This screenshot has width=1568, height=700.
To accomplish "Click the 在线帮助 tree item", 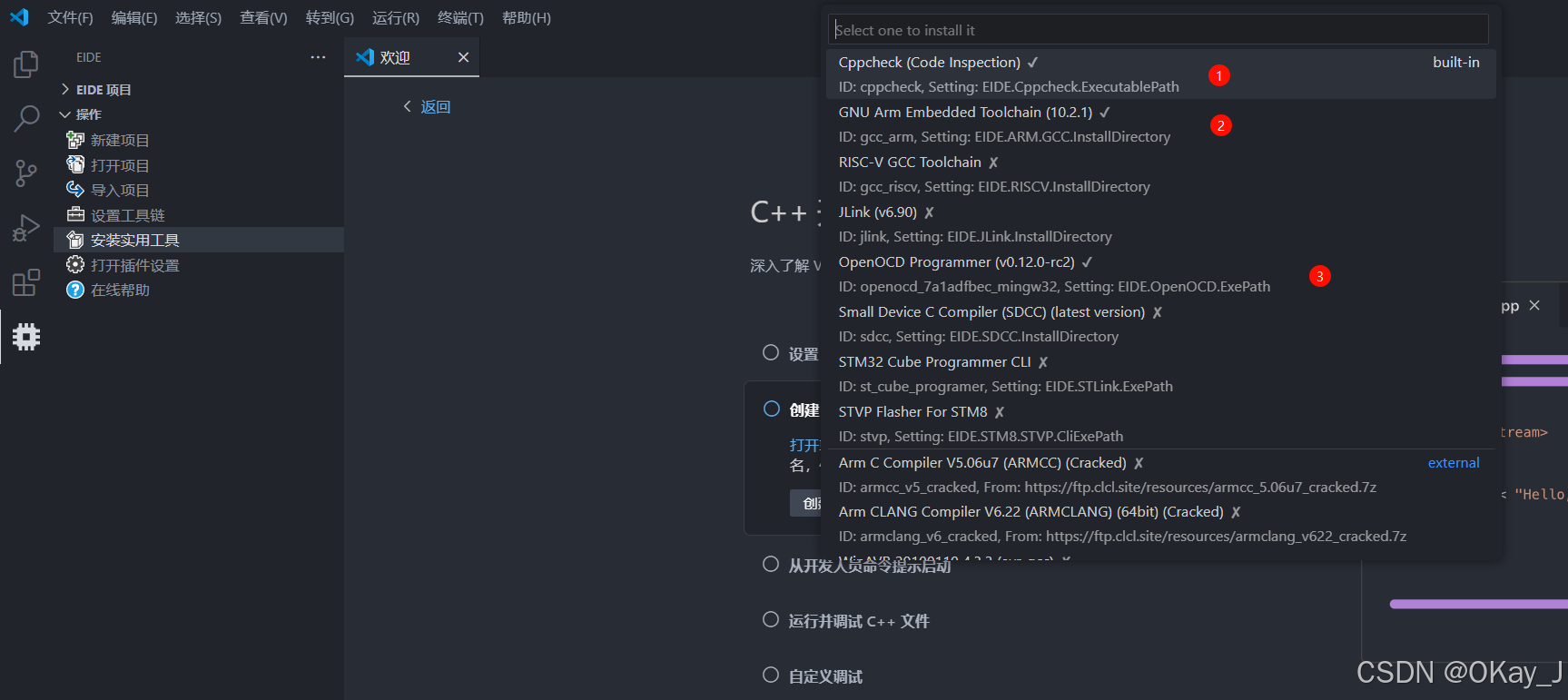I will click(199, 290).
